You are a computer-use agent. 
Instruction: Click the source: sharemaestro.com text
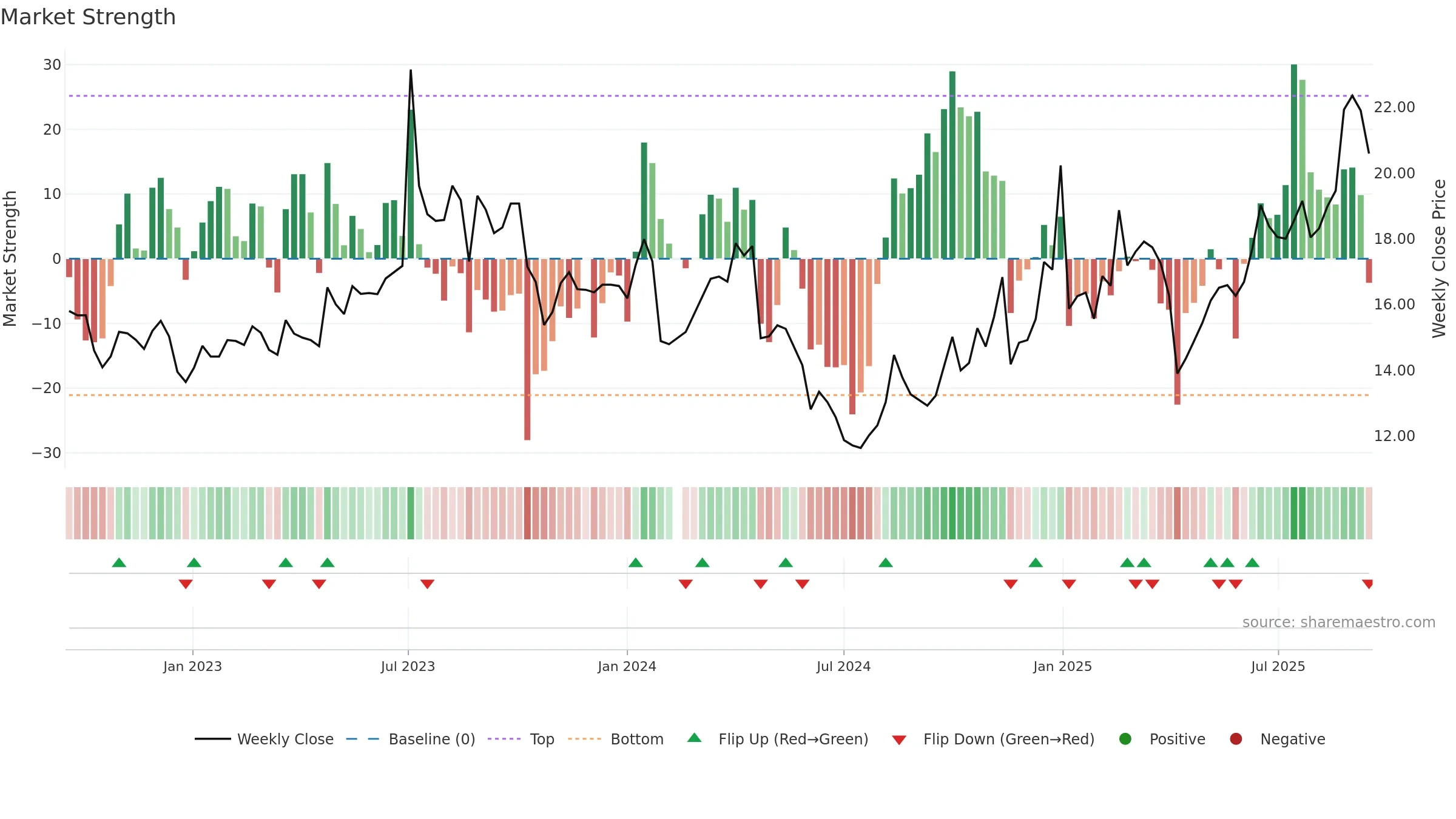(x=1339, y=622)
